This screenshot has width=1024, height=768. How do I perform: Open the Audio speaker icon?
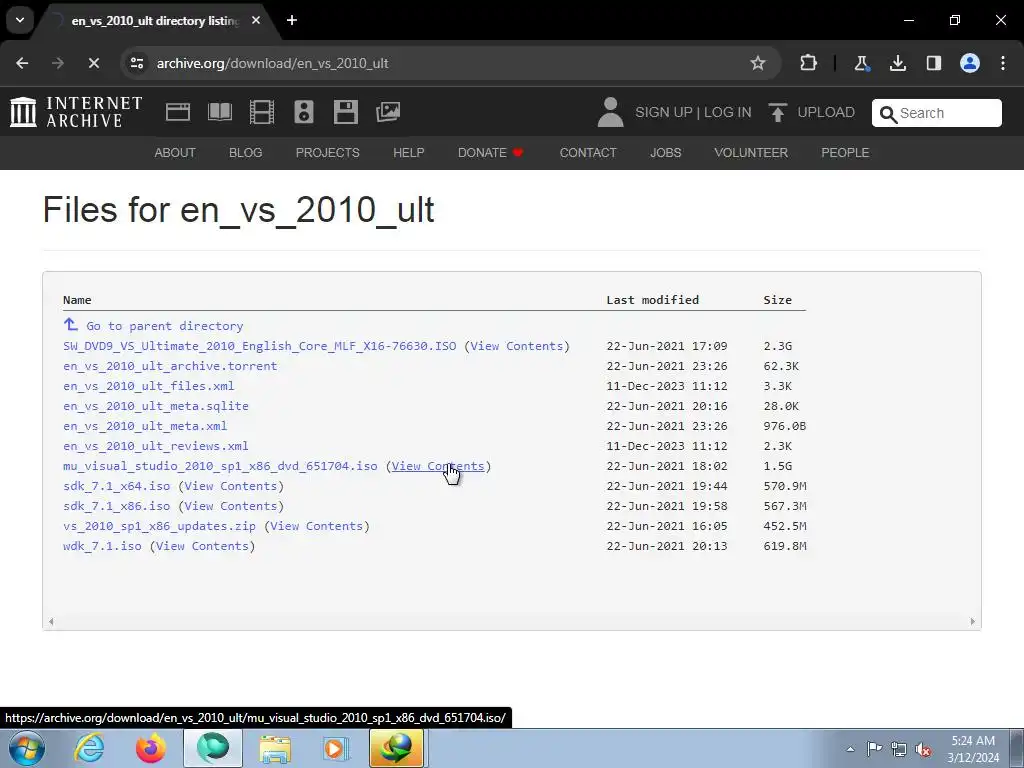point(304,112)
